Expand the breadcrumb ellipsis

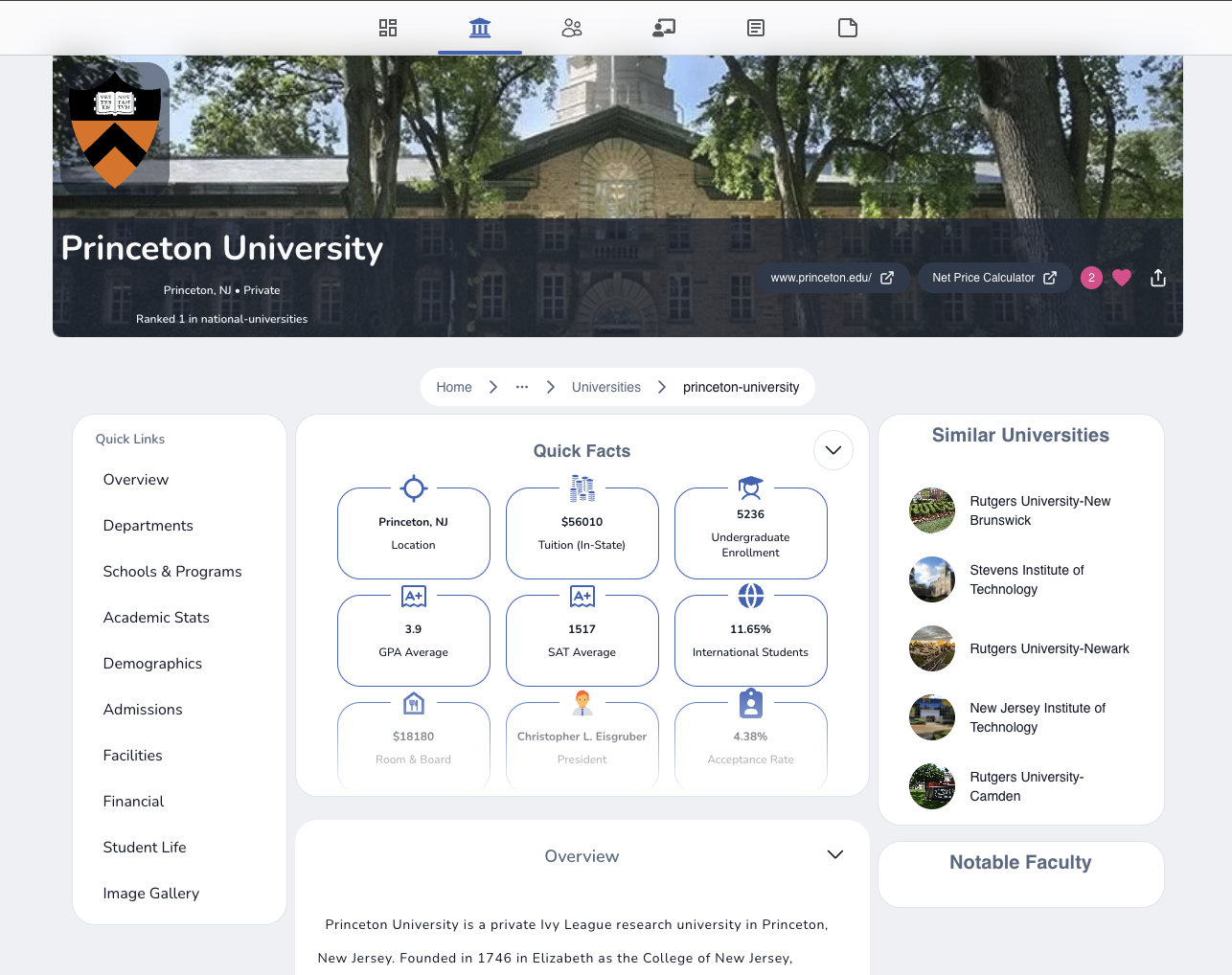522,387
